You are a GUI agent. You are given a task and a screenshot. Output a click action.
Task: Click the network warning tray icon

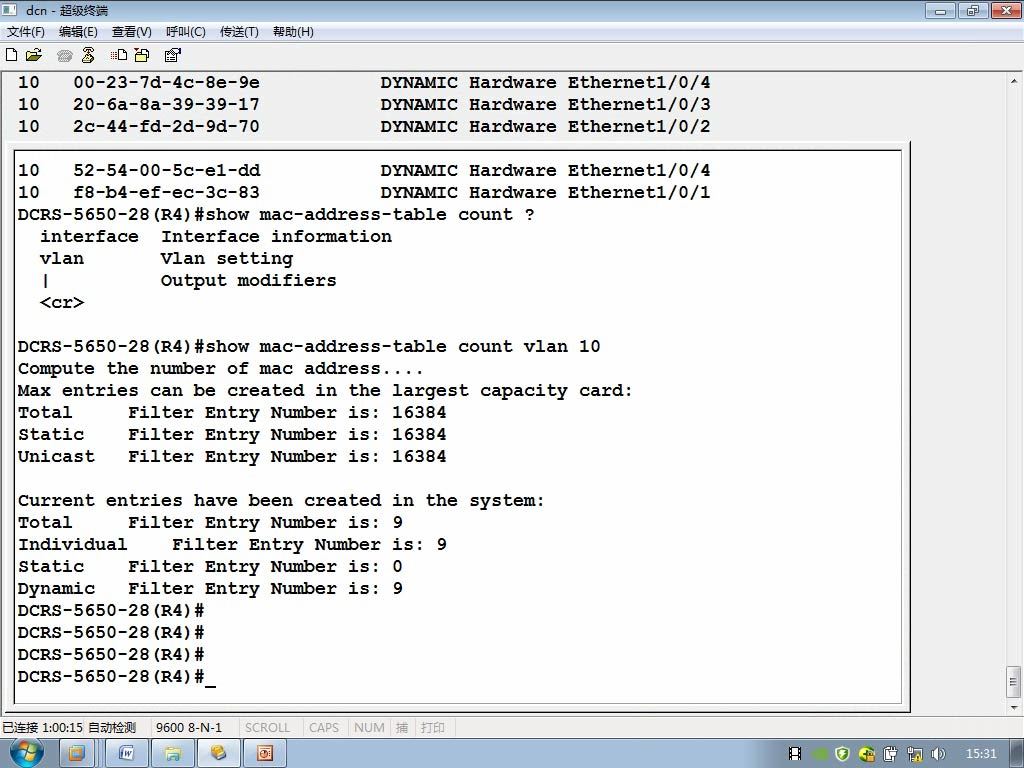pos(915,754)
